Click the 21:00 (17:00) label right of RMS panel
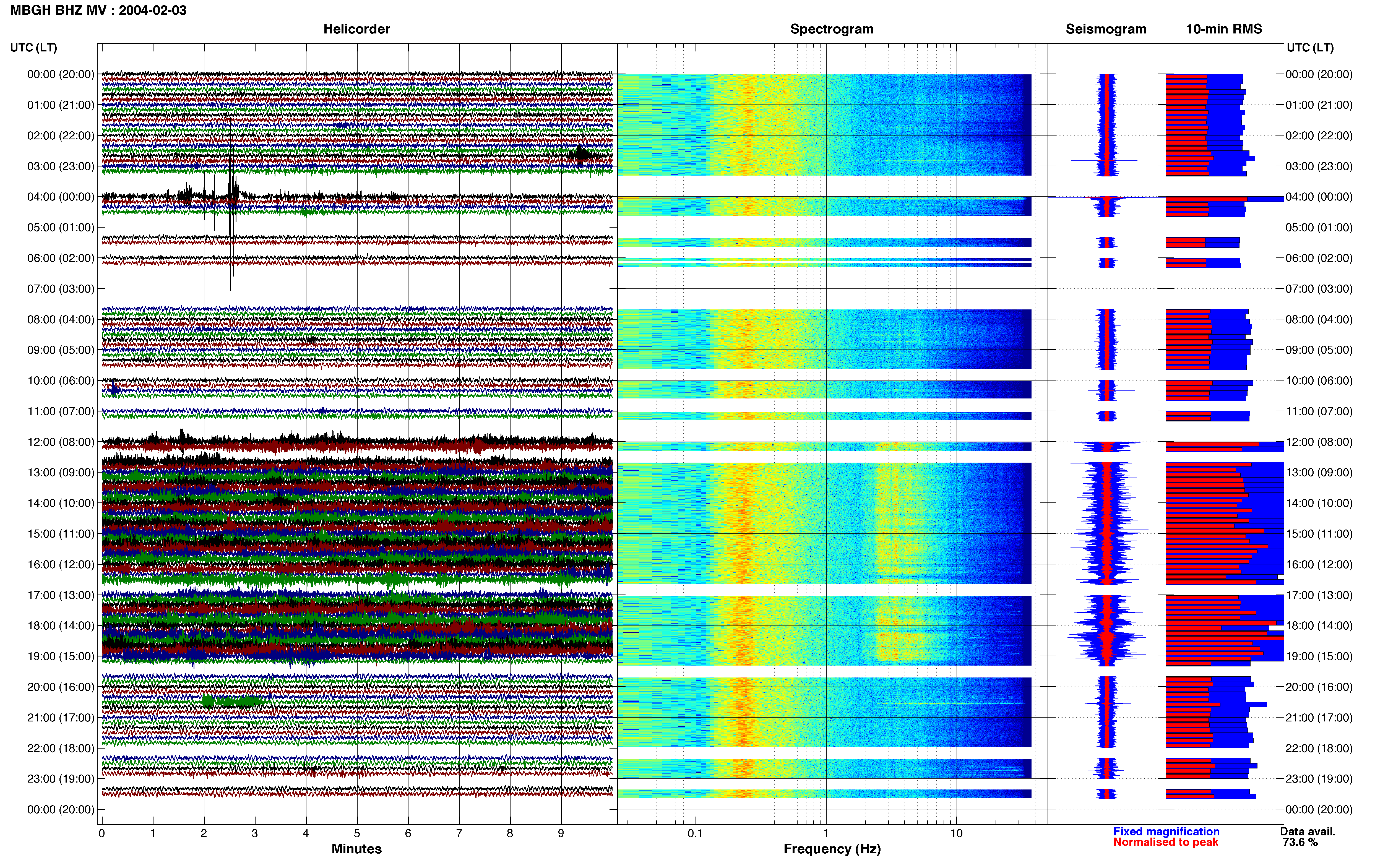Screen dimensions: 1388x868 tap(1319, 718)
